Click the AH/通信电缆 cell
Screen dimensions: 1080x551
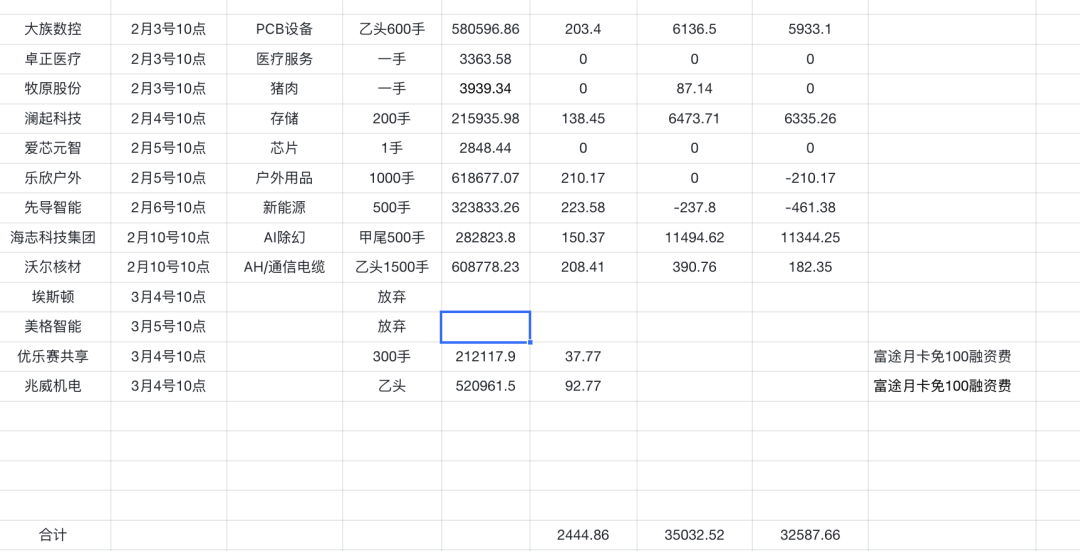coord(284,267)
